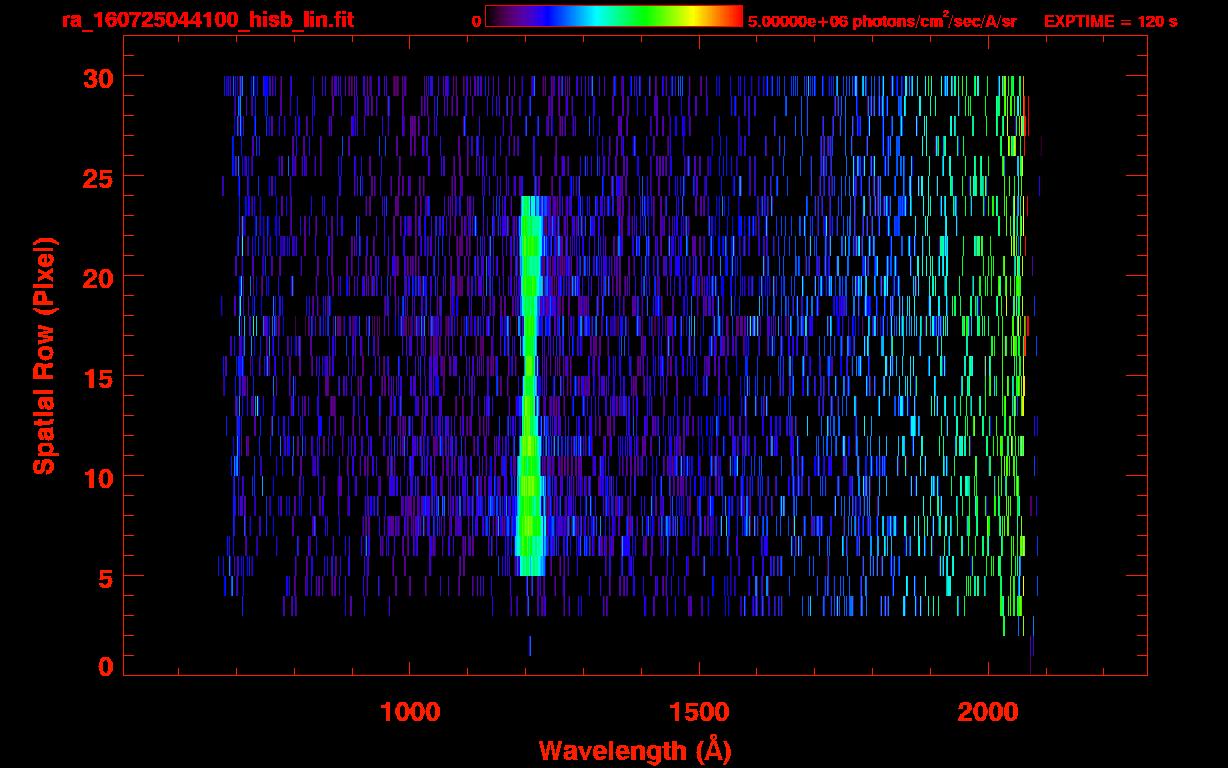The image size is (1228, 768).
Task: Select the 1500 wavelength tick label
Action: (699, 711)
